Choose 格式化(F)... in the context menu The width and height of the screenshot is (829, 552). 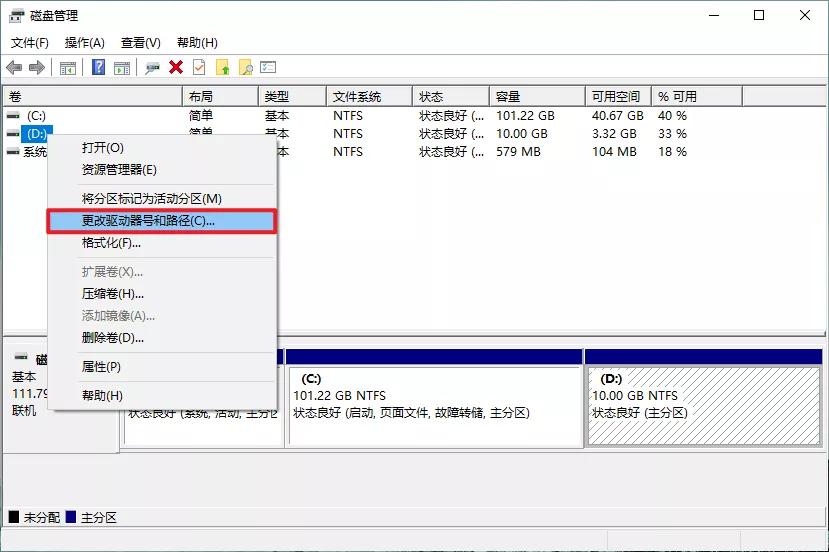(x=111, y=243)
